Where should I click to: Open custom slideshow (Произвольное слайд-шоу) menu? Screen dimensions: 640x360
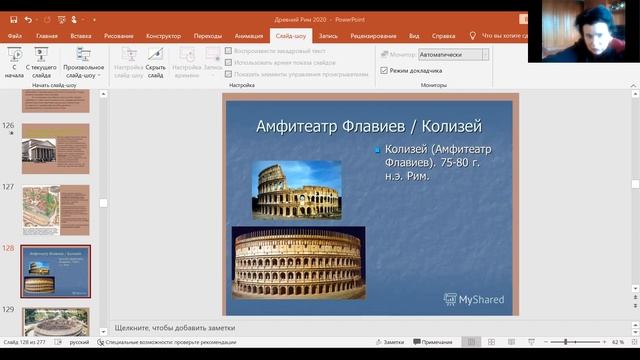pyautogui.click(x=83, y=62)
